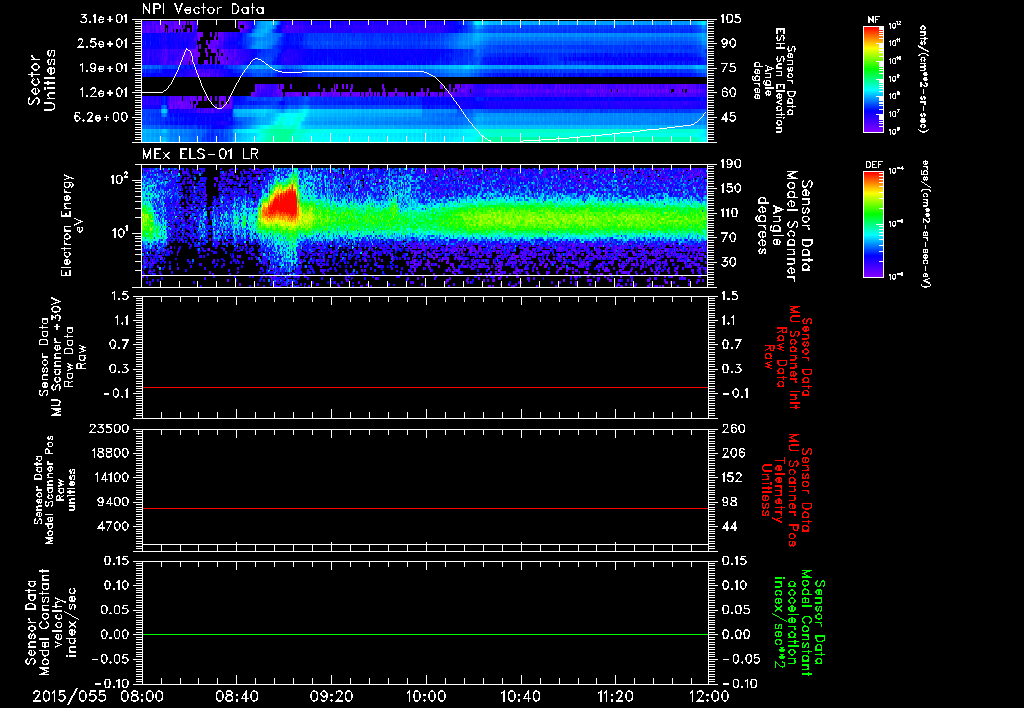Click the white sun elevation curve peak

coord(188,50)
